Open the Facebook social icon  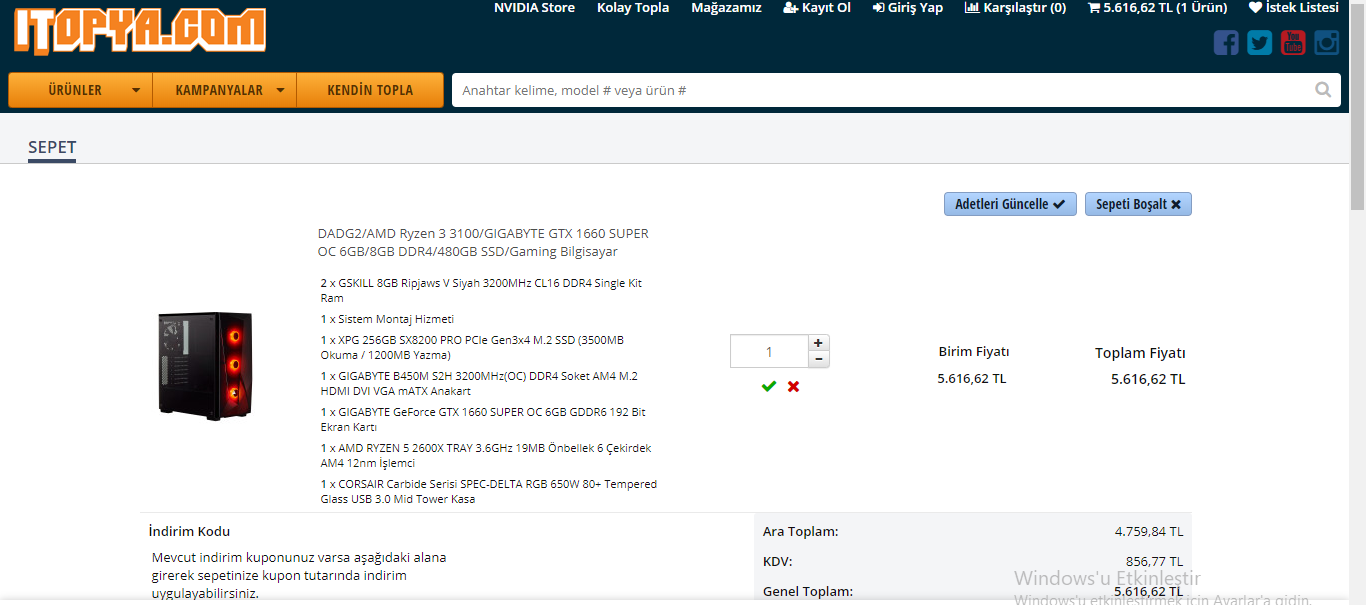pos(1226,43)
